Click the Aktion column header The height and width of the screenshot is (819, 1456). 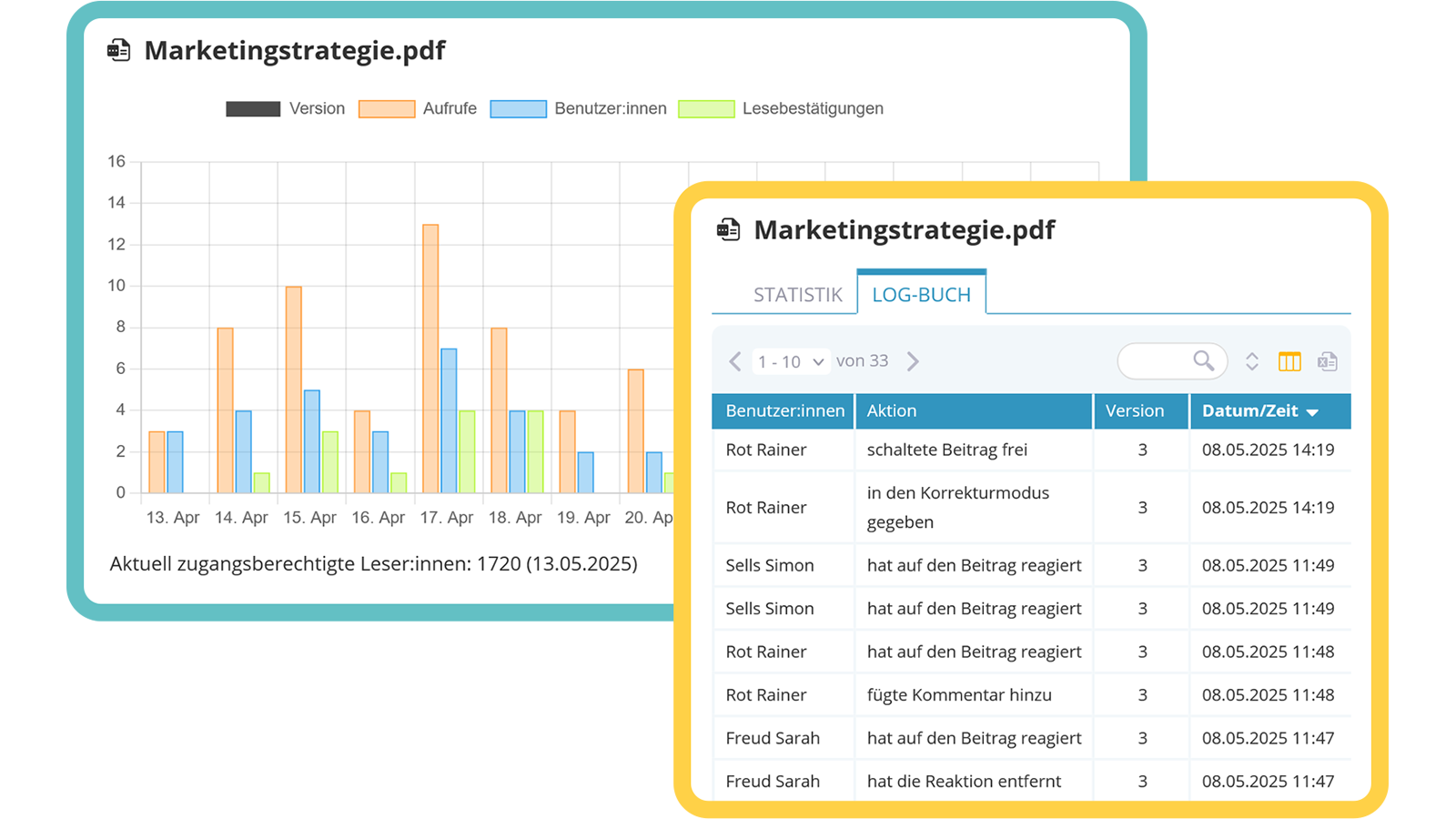[x=974, y=410]
